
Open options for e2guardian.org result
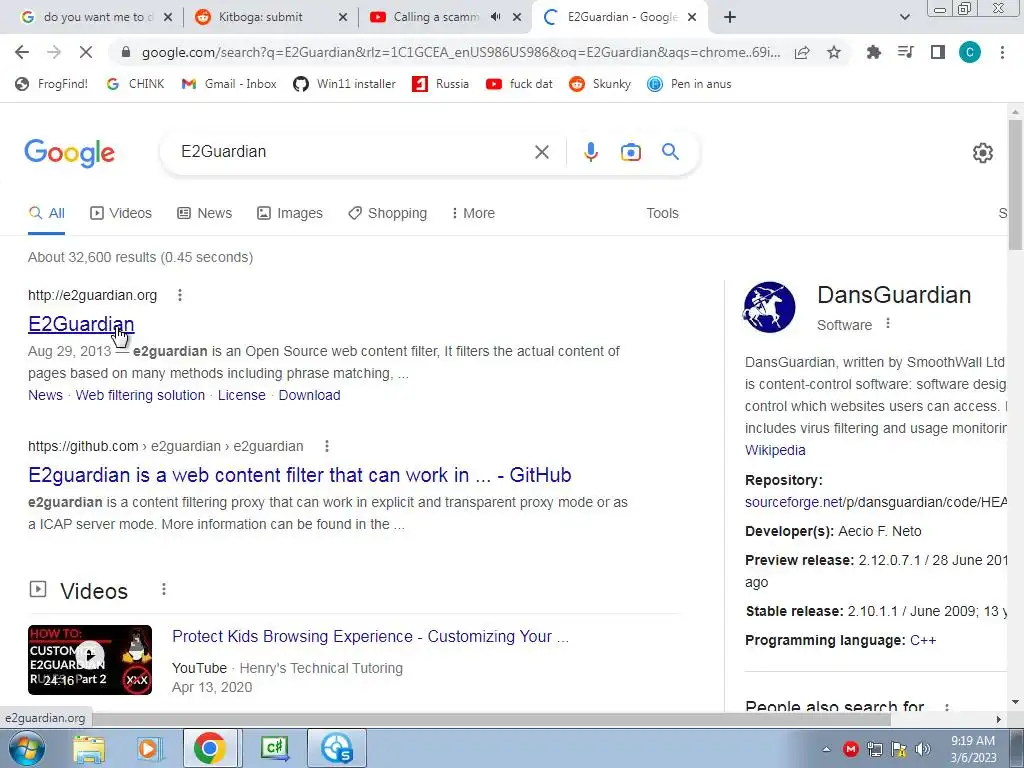pyautogui.click(x=180, y=295)
